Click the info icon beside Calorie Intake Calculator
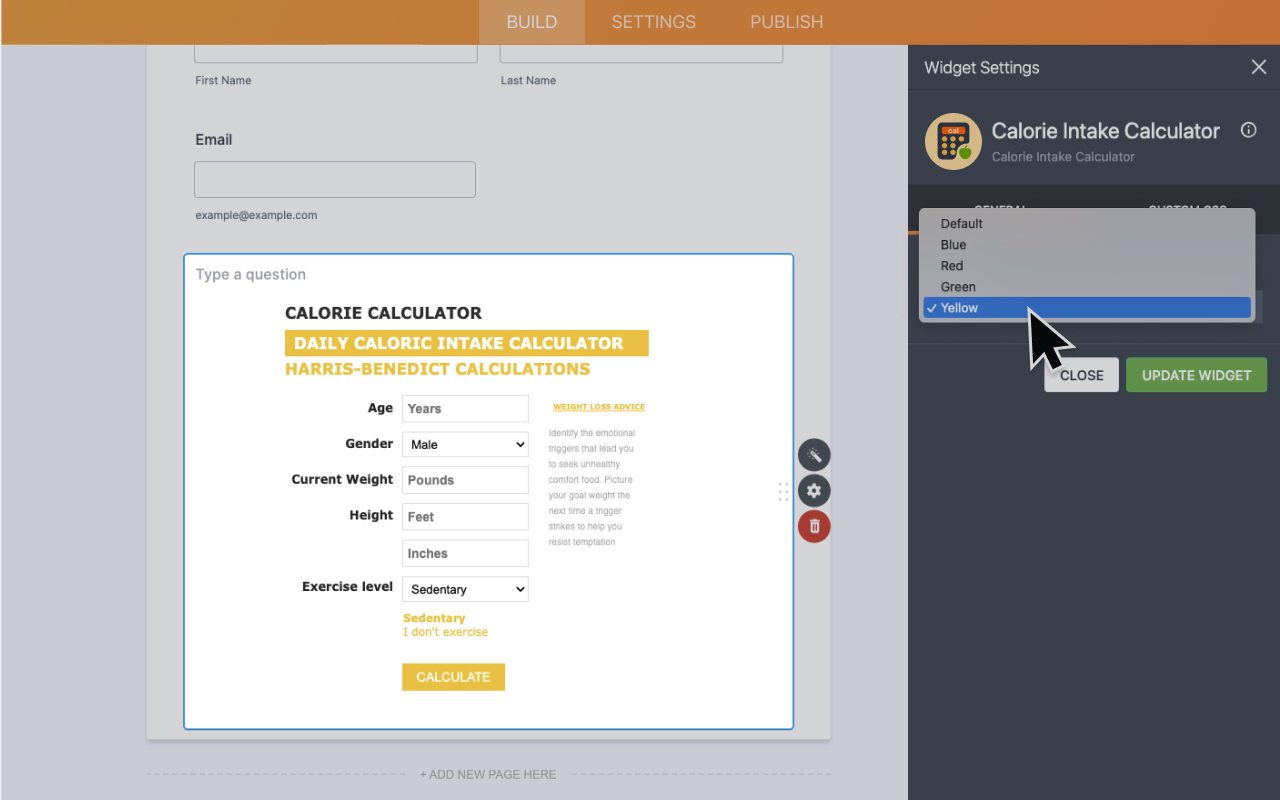The image size is (1280, 800). coord(1248,130)
